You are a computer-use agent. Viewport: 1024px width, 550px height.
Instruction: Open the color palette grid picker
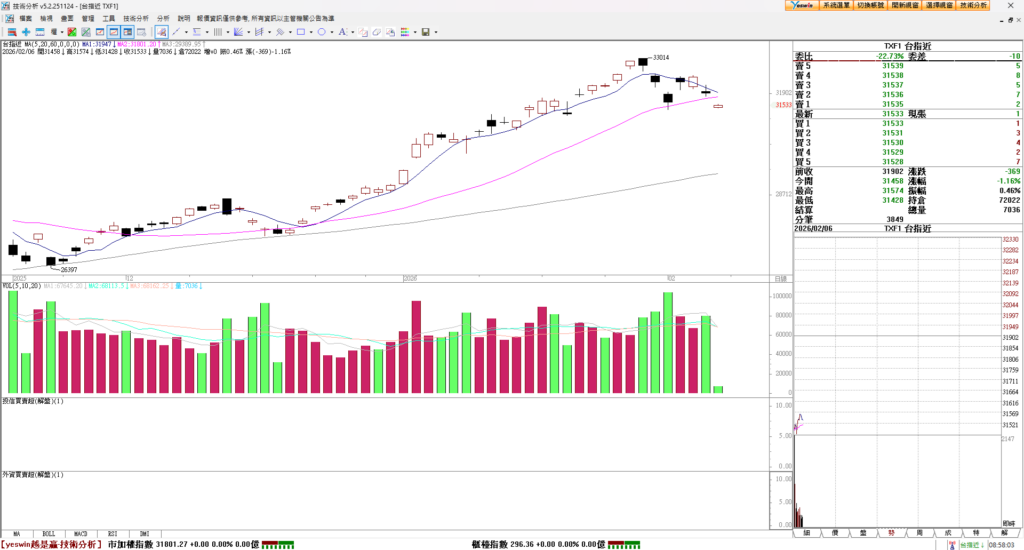coord(405,32)
